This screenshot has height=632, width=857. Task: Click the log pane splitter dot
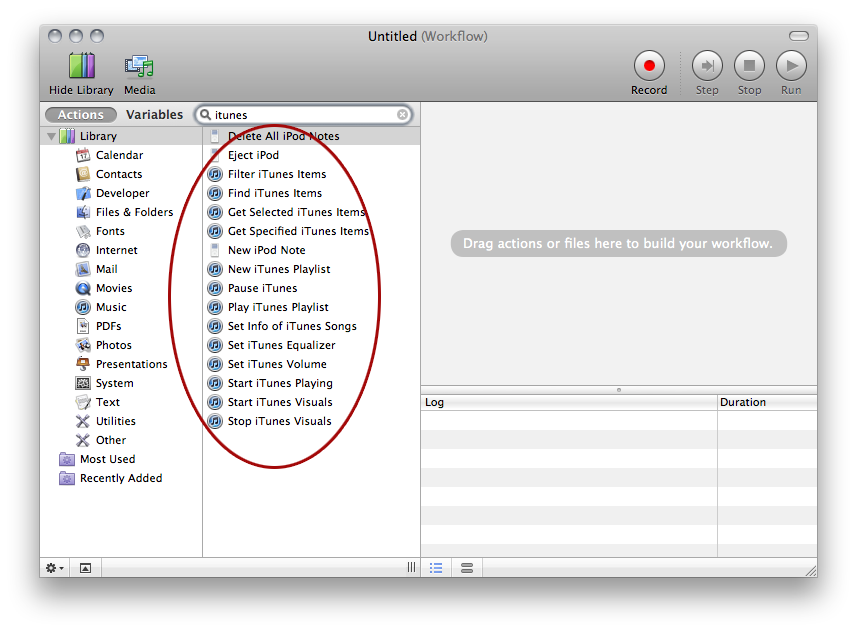pyautogui.click(x=619, y=390)
